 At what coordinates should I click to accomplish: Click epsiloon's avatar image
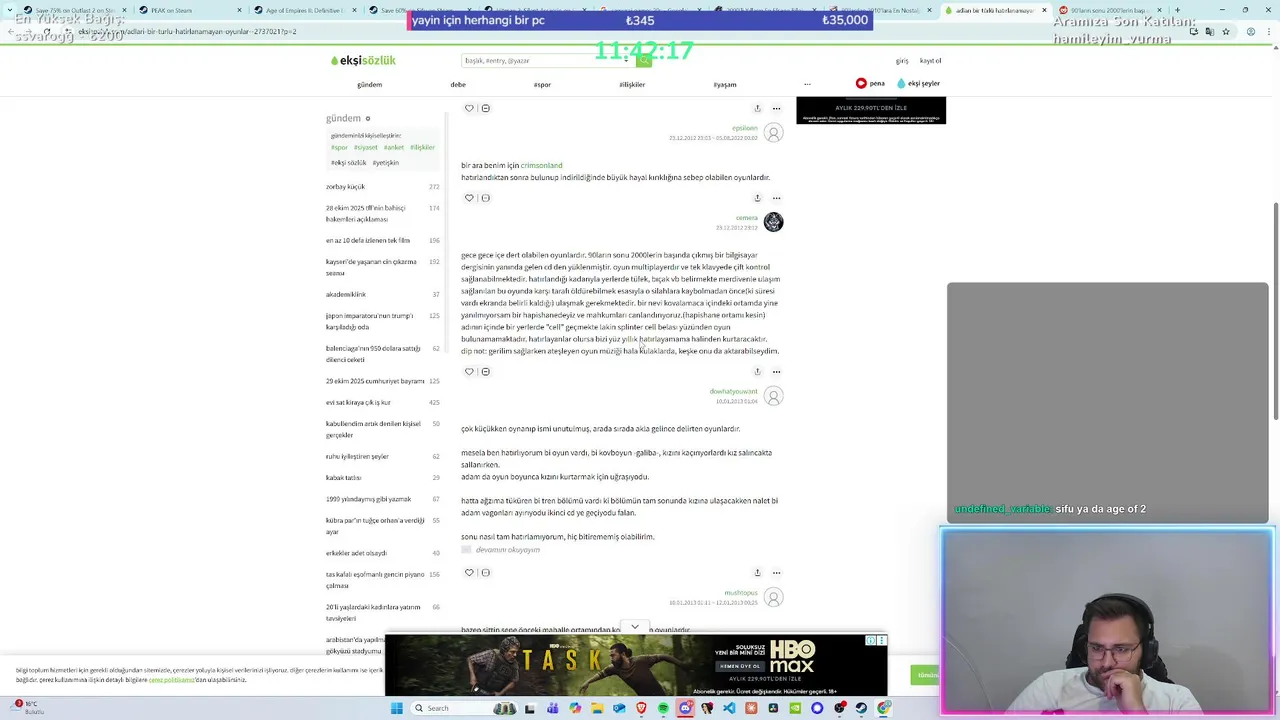click(x=773, y=133)
